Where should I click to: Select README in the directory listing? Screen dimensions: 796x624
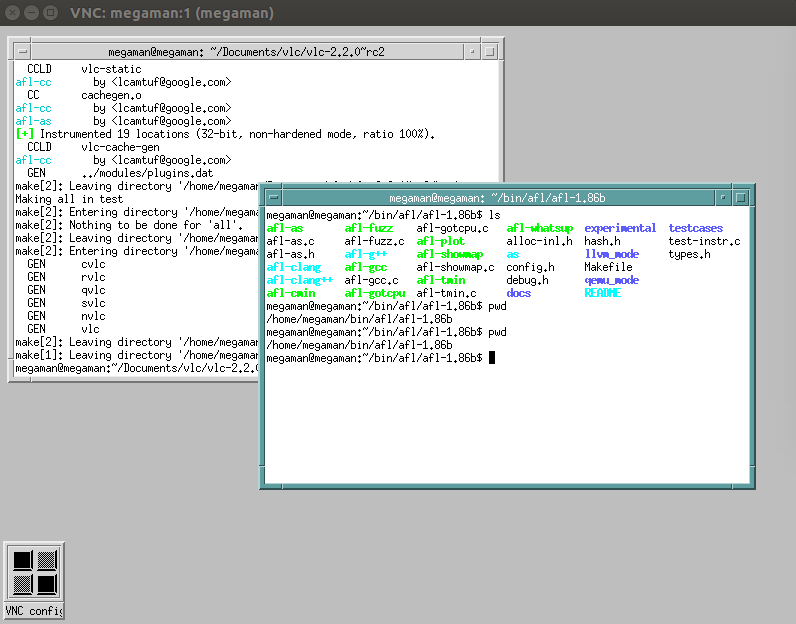(603, 293)
